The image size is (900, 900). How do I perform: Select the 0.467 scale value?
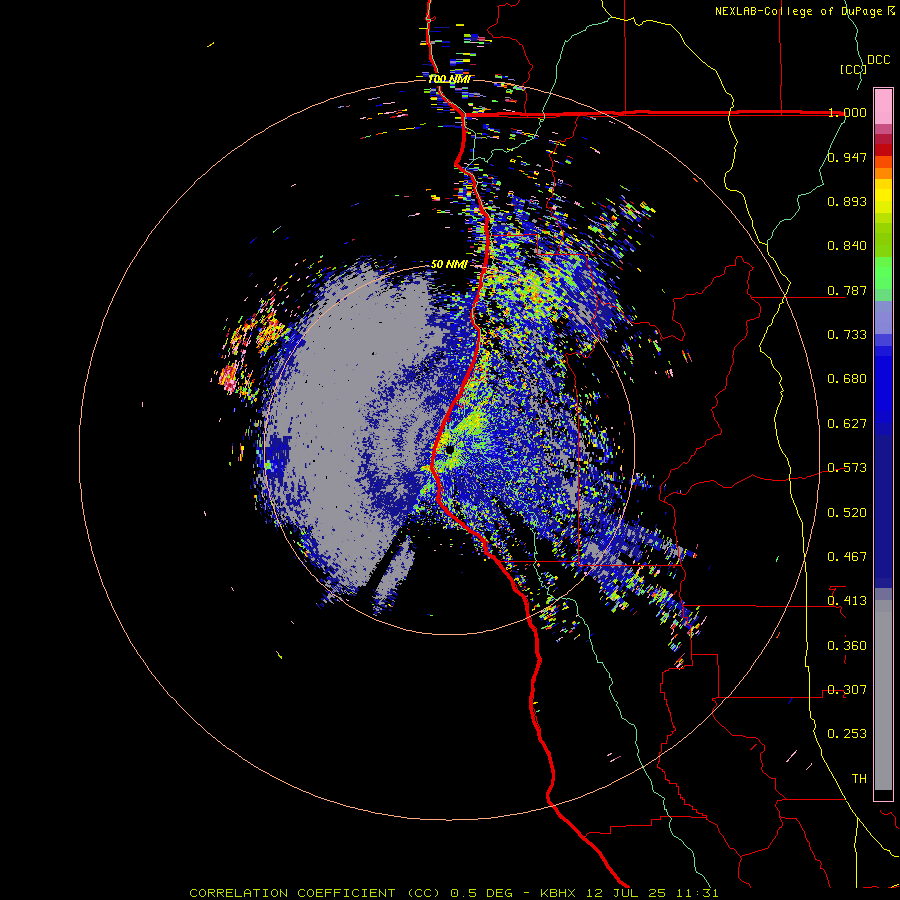coord(847,557)
